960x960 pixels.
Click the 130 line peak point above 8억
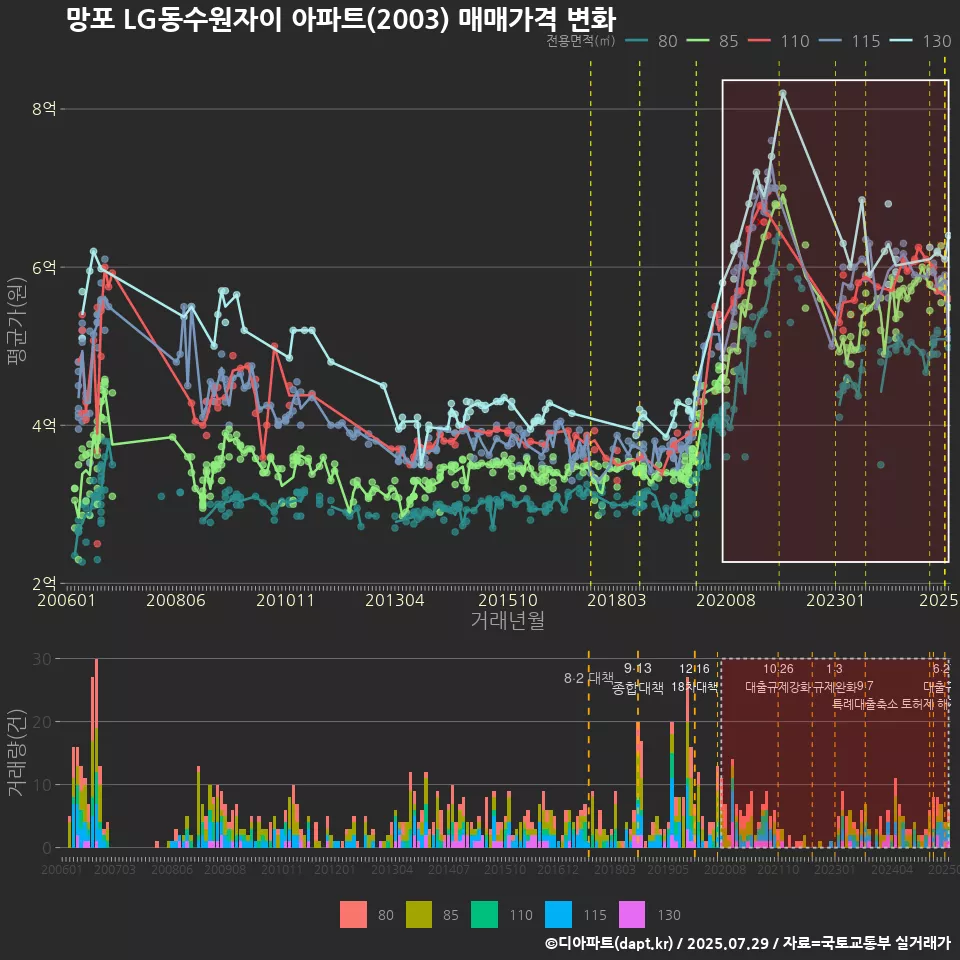click(x=782, y=93)
